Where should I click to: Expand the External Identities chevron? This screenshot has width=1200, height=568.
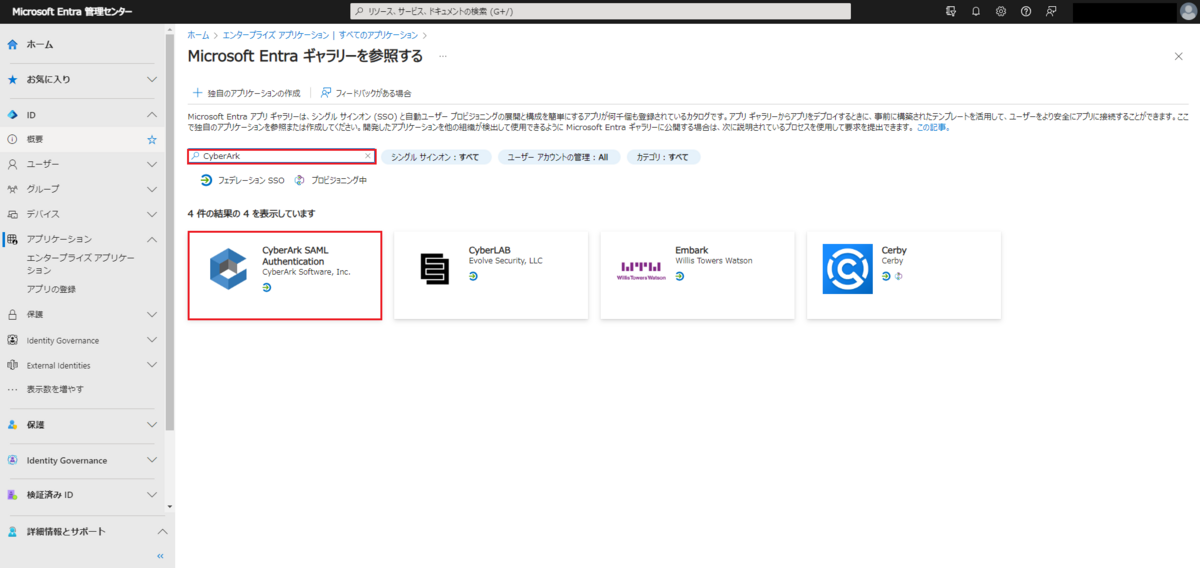pos(152,365)
